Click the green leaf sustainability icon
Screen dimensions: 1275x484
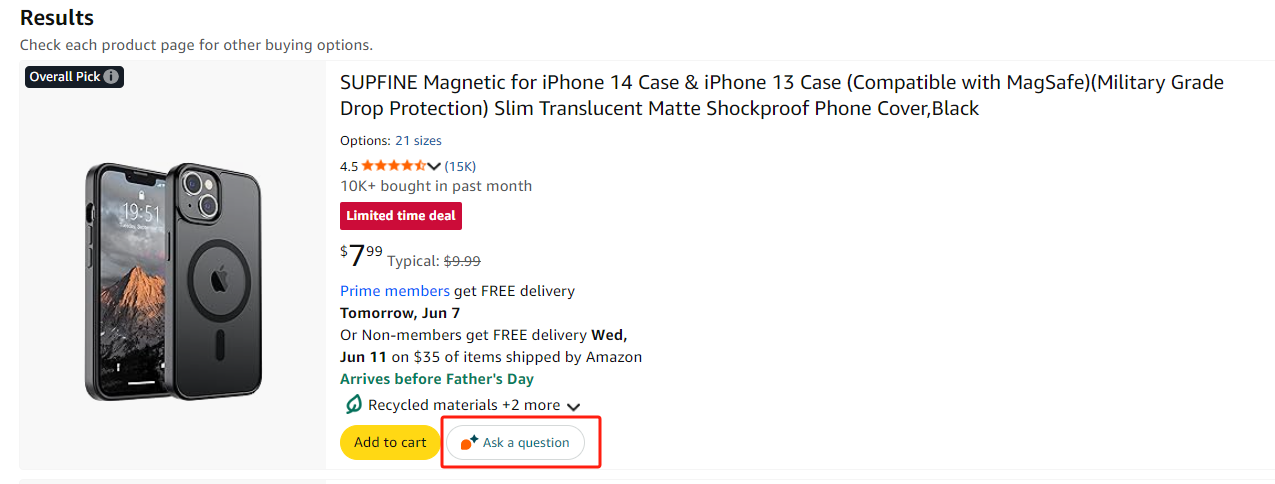tap(352, 405)
